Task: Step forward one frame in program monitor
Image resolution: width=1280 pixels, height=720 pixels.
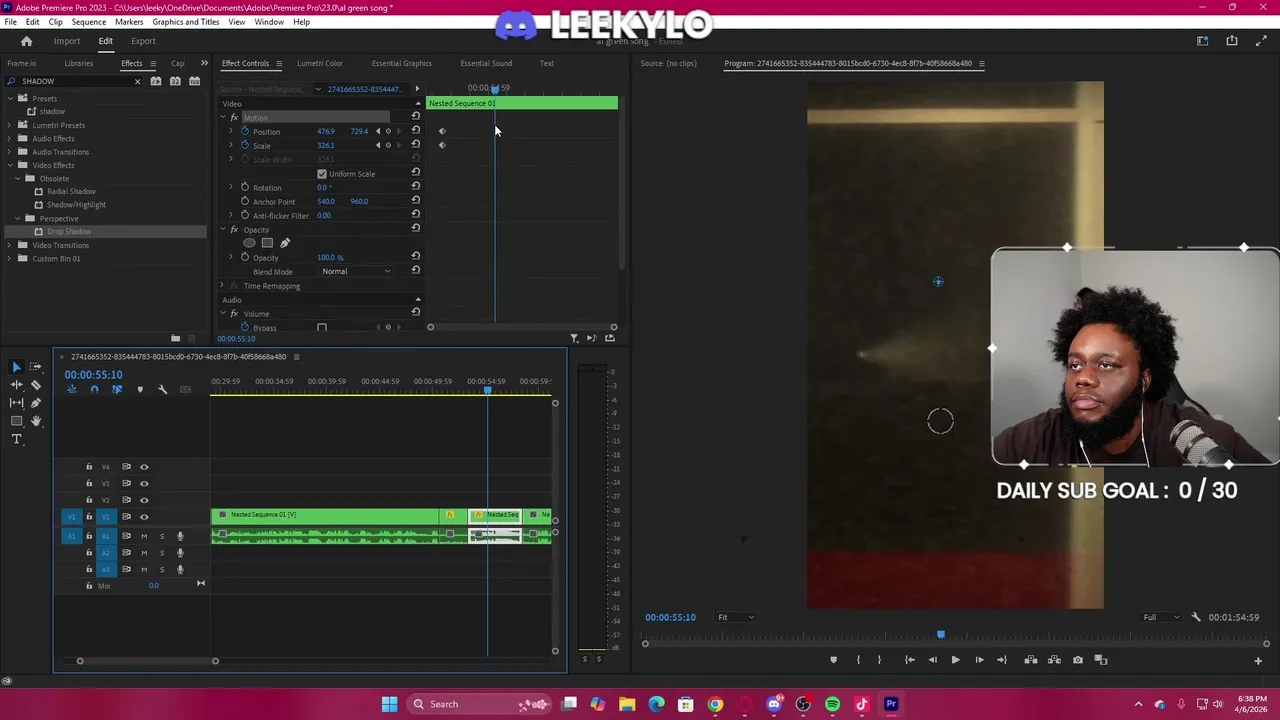Action: (x=979, y=660)
